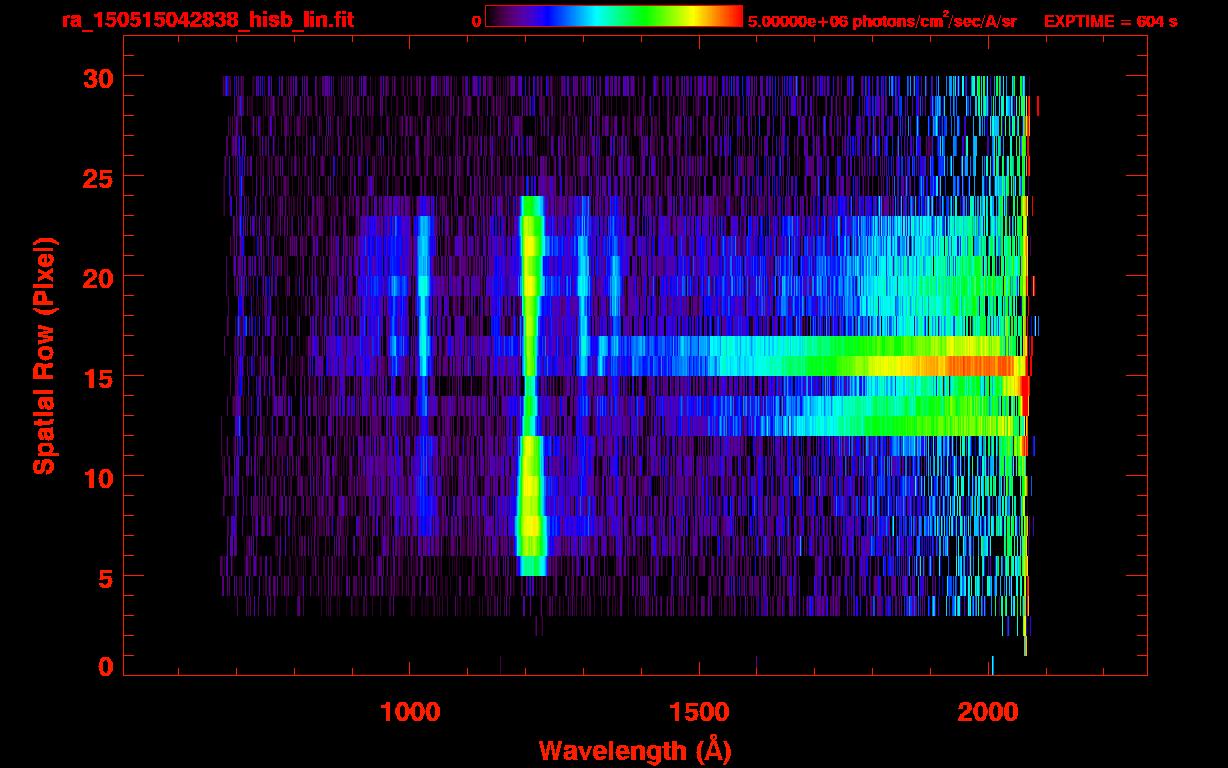1228x768 pixels.
Task: Click the Spatial Row (Pixel) axis title
Action: 44,356
